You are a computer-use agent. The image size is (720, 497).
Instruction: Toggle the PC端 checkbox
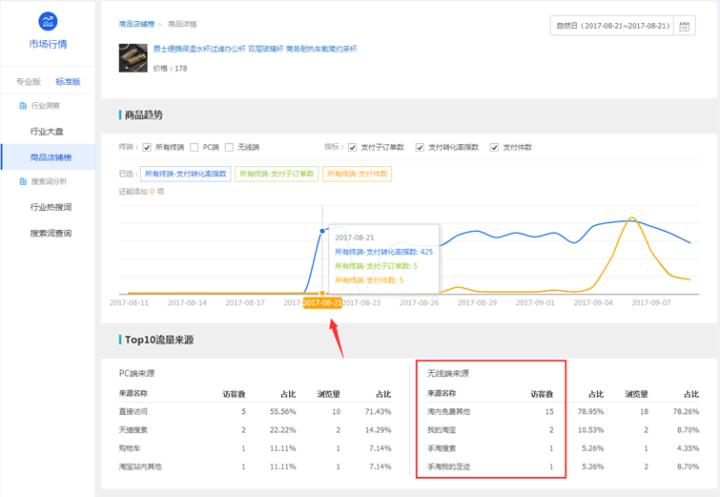tap(194, 147)
